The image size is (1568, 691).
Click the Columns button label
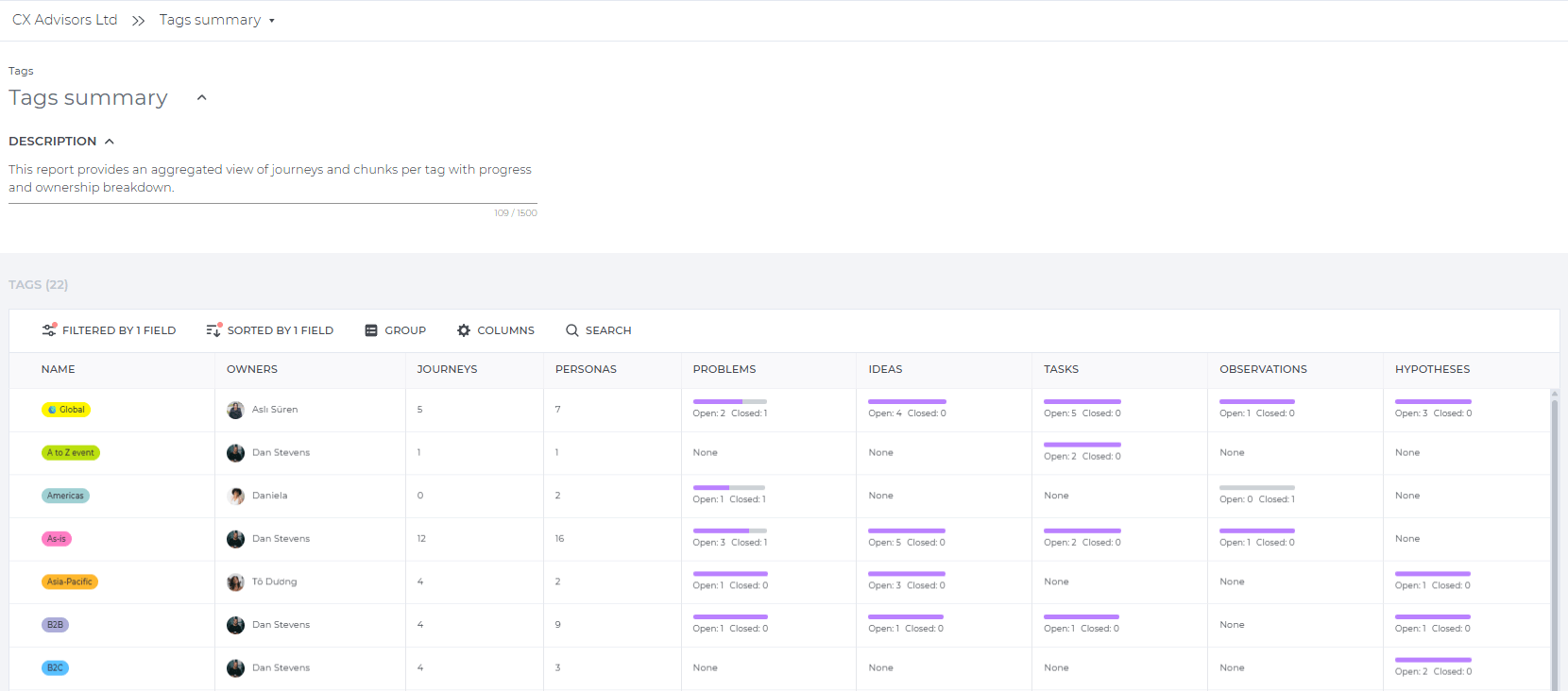(506, 330)
